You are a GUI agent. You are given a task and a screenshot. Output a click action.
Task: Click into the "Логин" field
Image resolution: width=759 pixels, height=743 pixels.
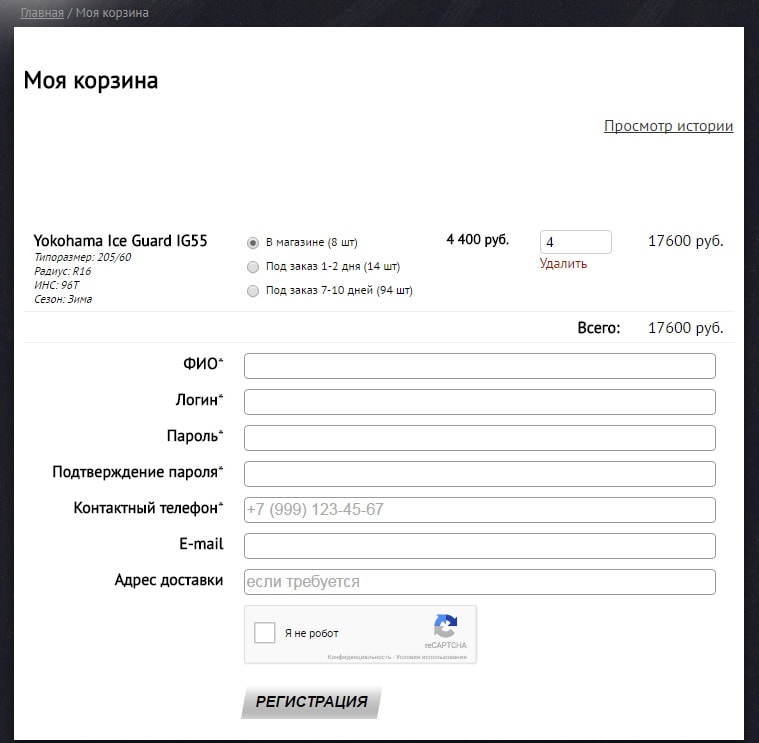[x=479, y=402]
